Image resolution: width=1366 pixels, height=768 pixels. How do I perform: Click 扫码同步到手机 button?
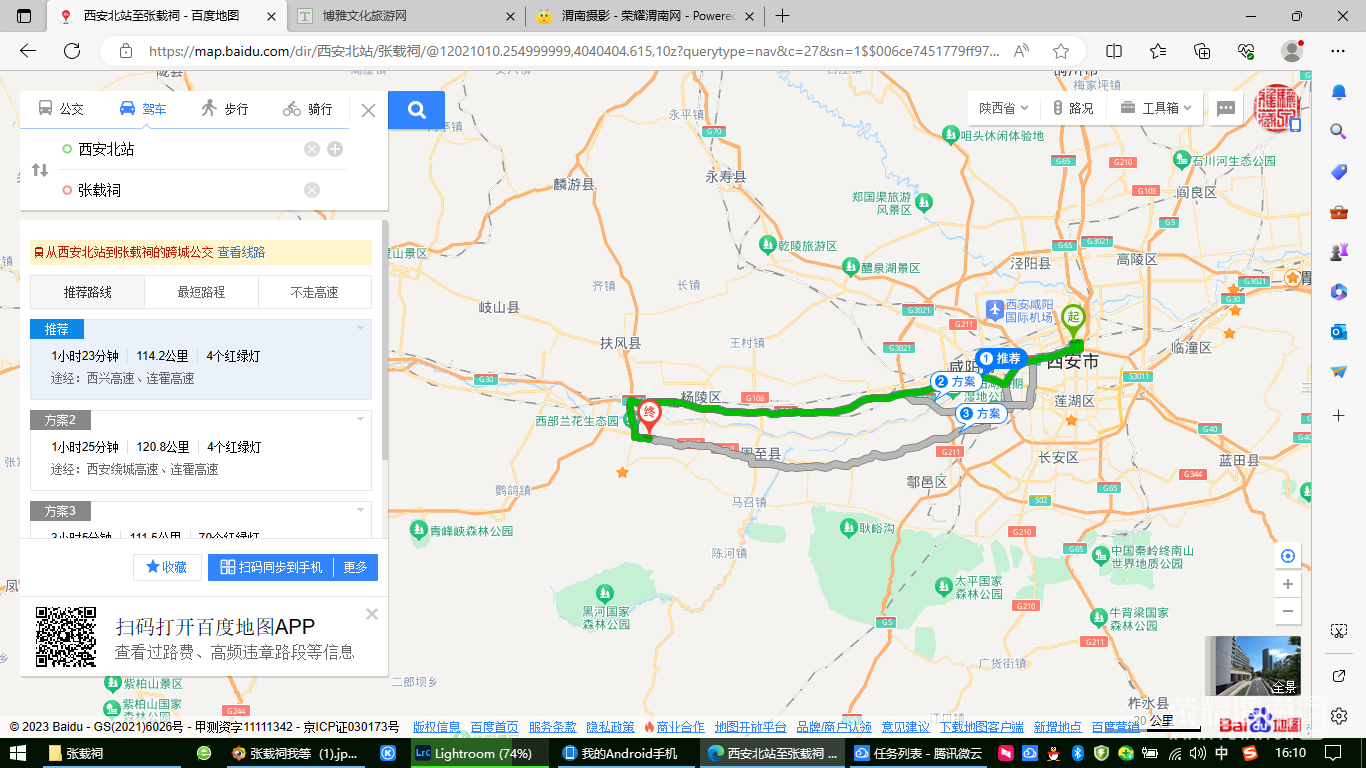pyautogui.click(x=270, y=567)
